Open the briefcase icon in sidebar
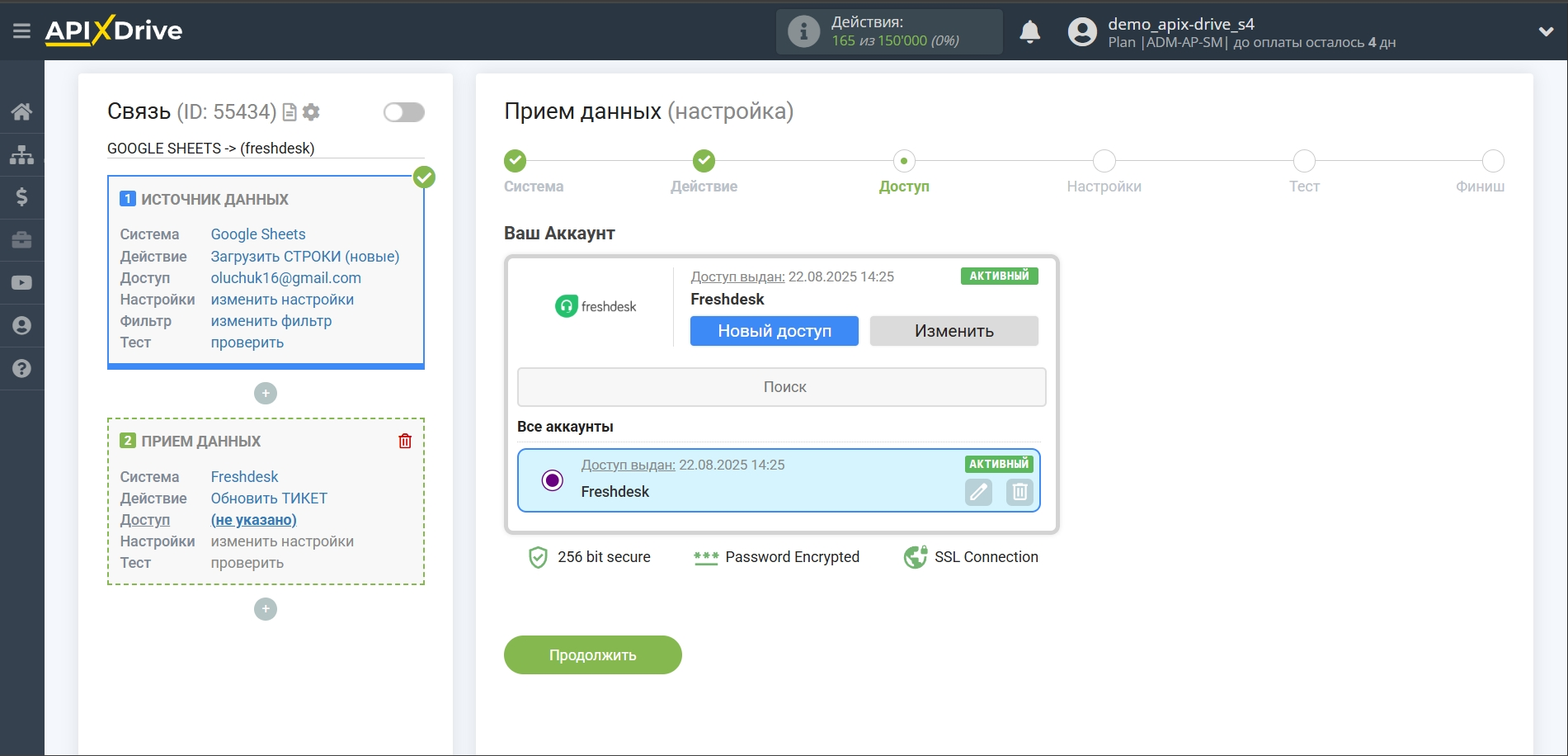Screen dimensions: 1568x756 (22, 240)
